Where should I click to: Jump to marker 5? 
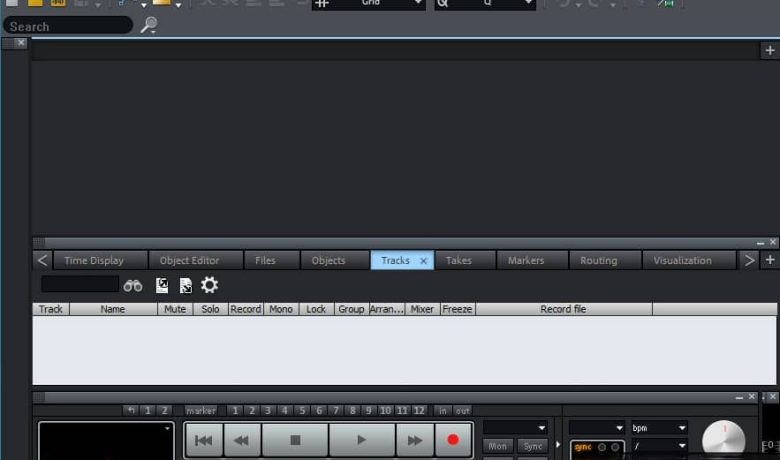tap(302, 411)
